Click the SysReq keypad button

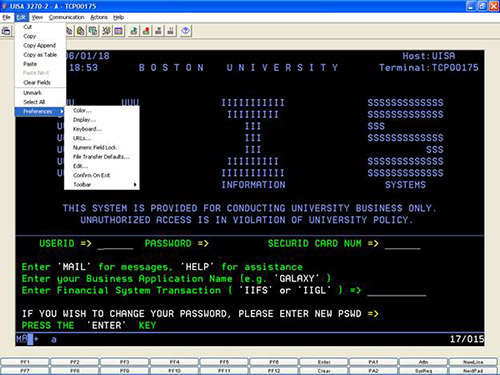(x=423, y=371)
